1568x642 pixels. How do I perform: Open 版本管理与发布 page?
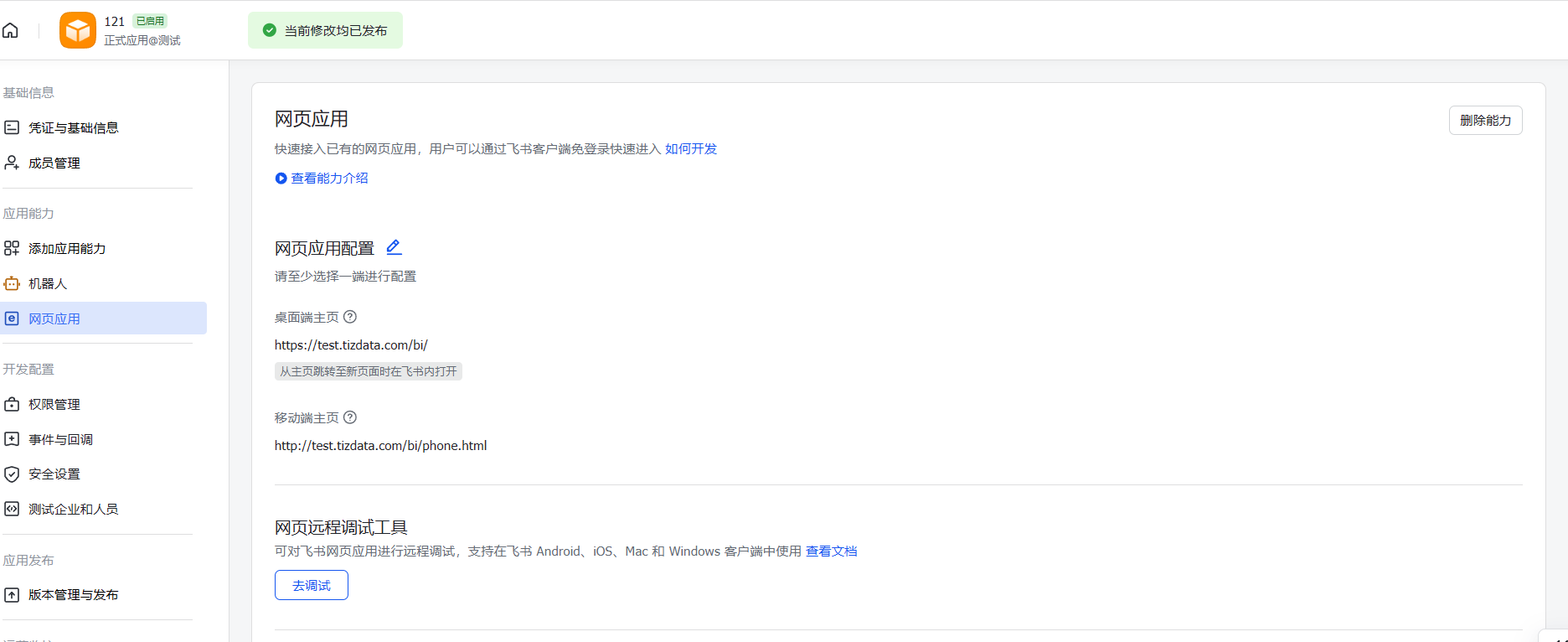tap(73, 594)
